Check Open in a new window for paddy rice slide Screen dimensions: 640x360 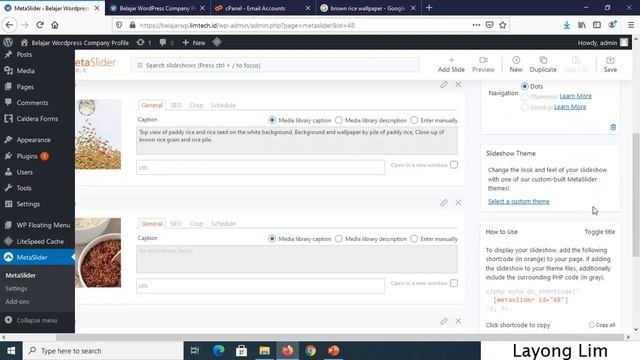point(454,165)
